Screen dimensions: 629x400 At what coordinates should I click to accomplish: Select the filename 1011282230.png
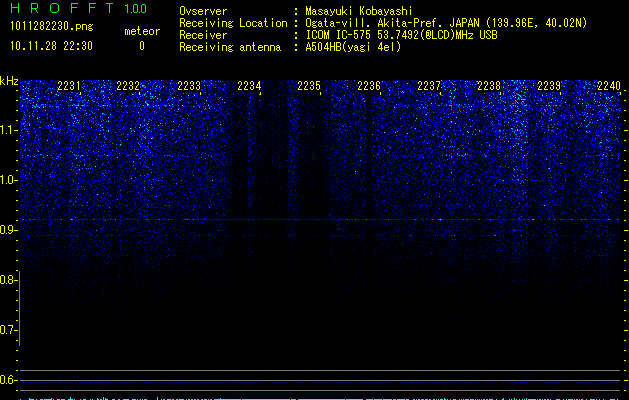click(52, 26)
